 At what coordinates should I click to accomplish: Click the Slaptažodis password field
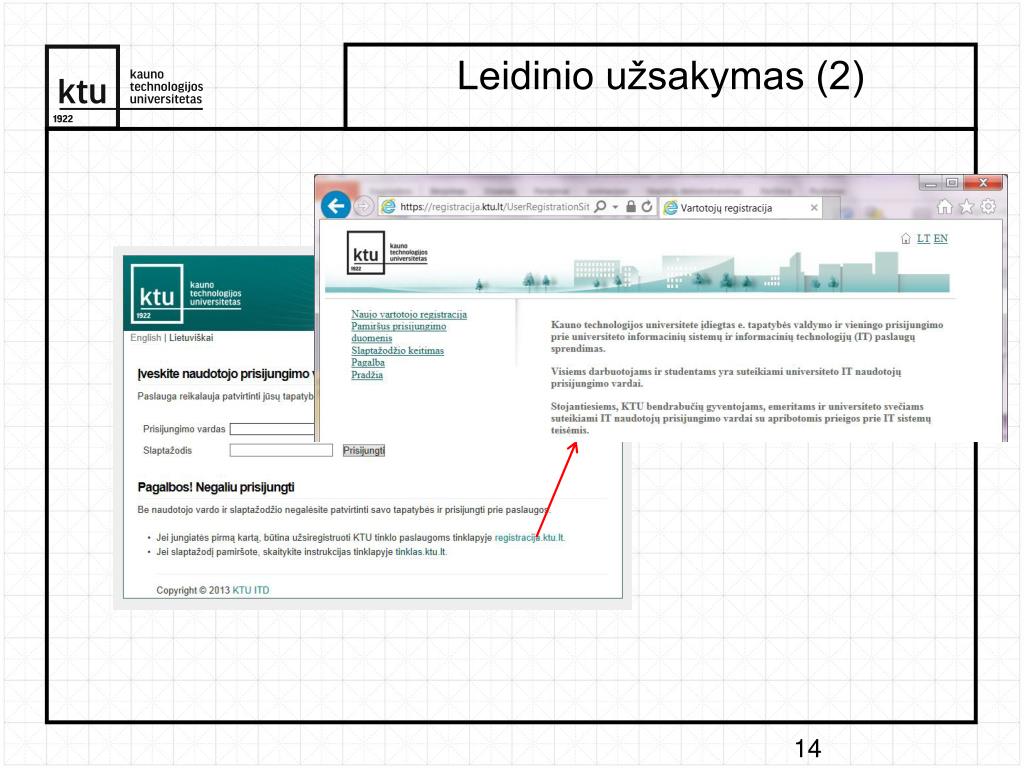tap(281, 450)
